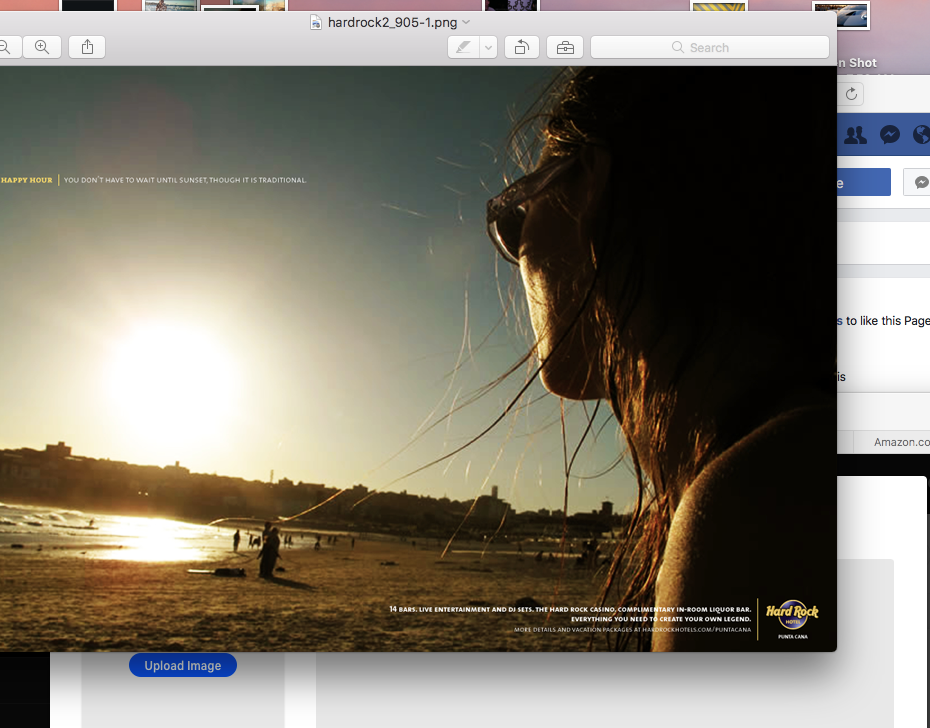The width and height of the screenshot is (930, 728).
Task: Select the yellow striped desktop thumbnail
Action: pos(719,7)
